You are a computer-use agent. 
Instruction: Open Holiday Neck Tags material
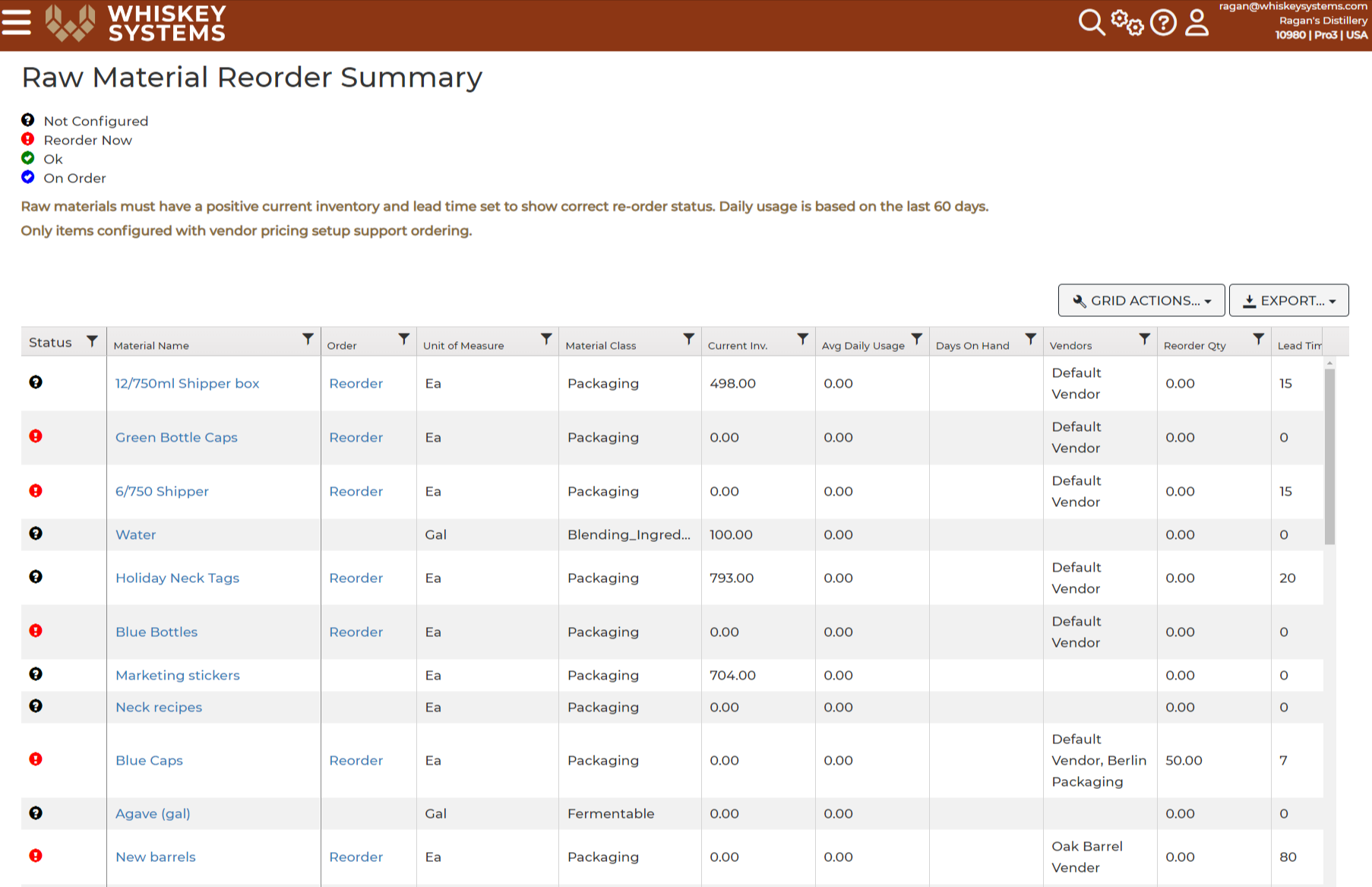pos(177,578)
